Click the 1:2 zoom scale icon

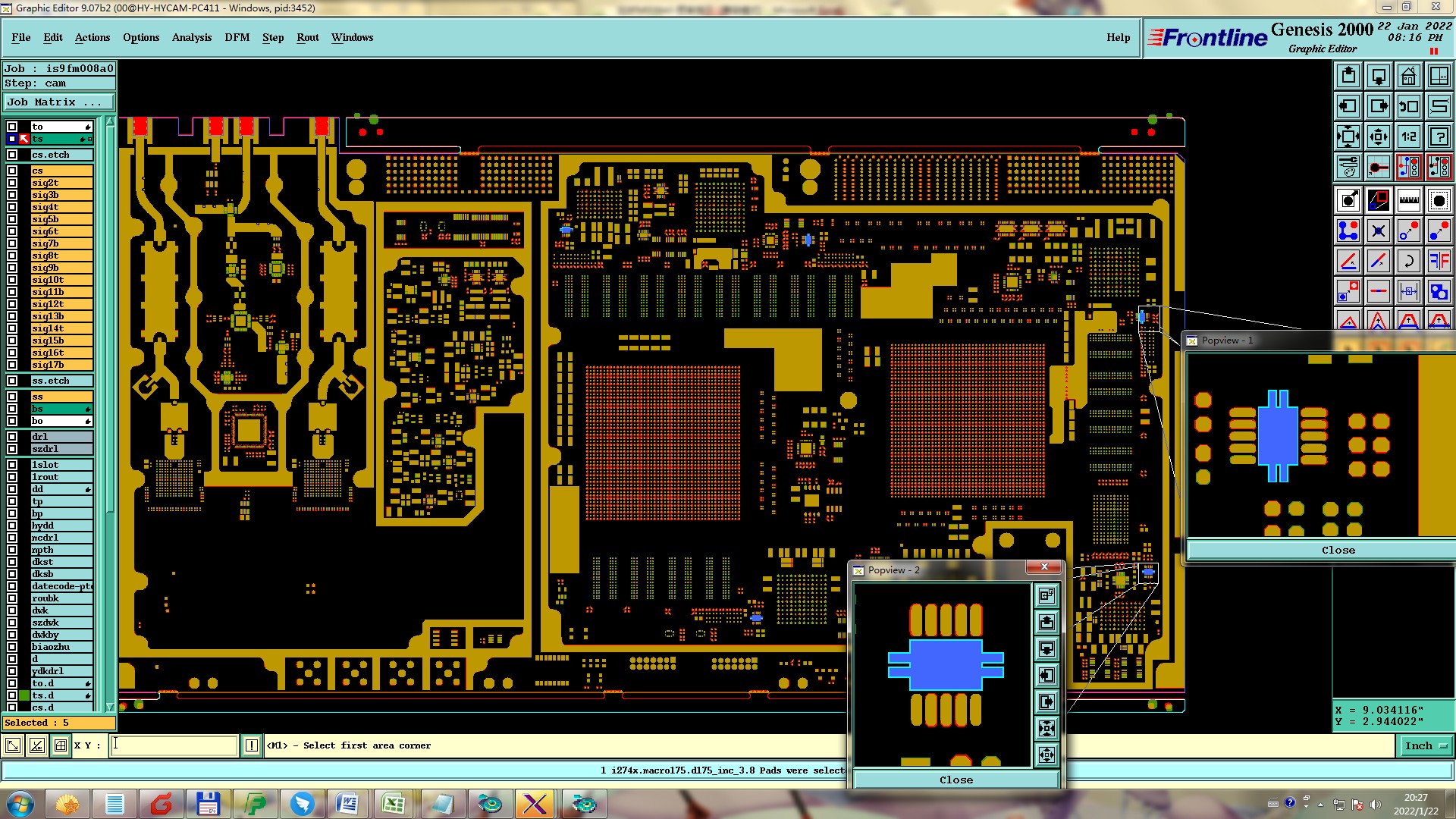tap(1408, 136)
